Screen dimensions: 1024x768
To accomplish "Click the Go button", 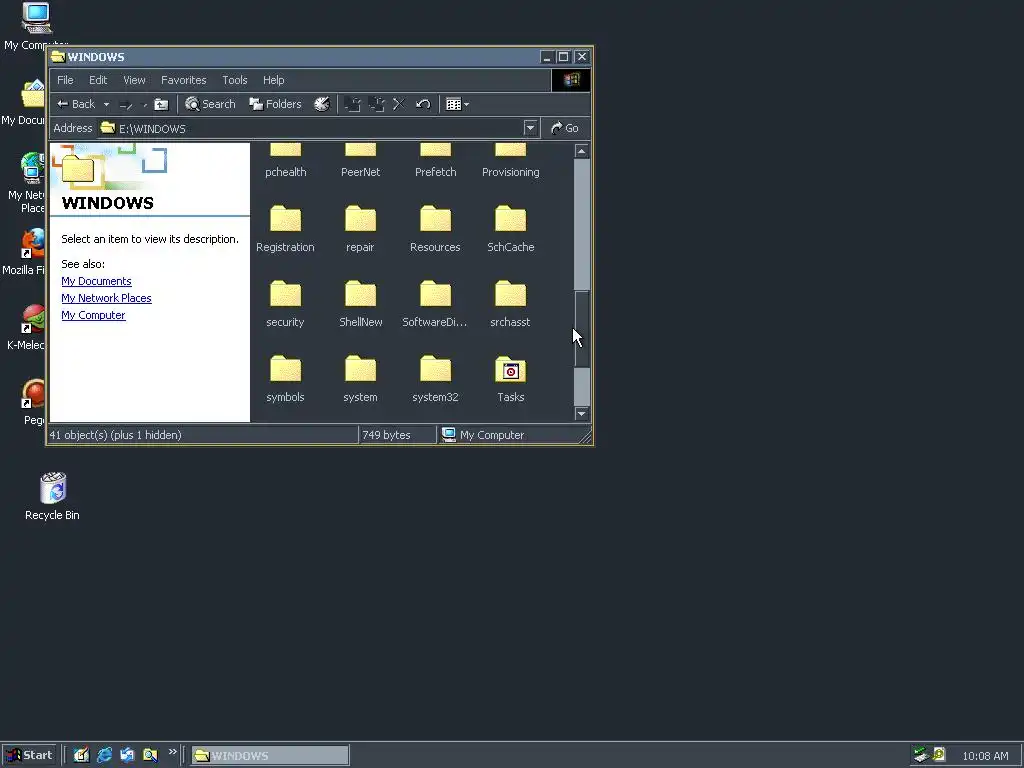I will click(565, 129).
